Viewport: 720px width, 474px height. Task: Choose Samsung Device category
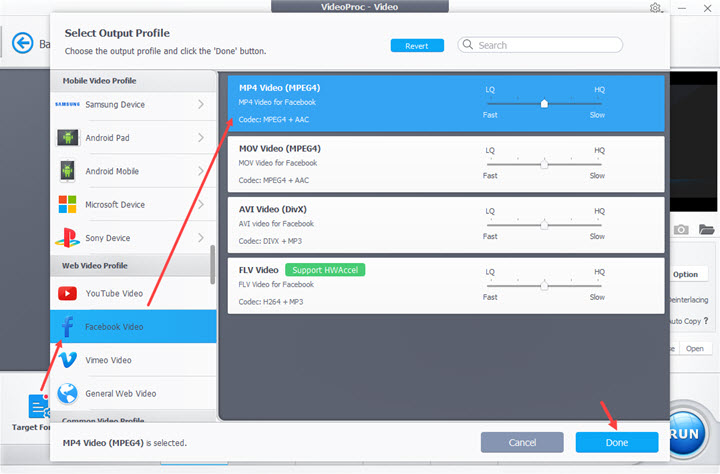click(133, 104)
